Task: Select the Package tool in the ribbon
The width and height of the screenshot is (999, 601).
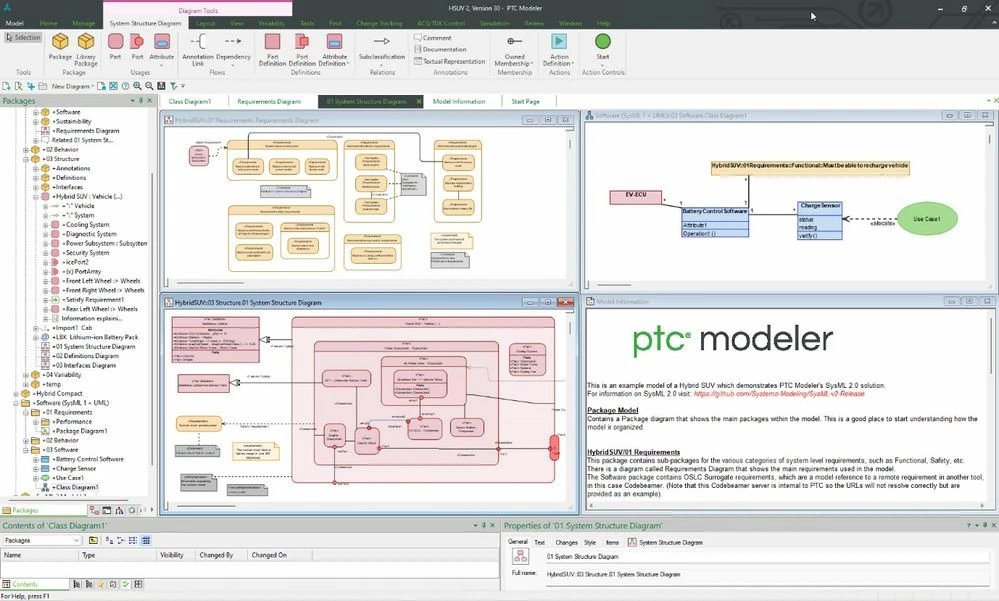Action: click(x=60, y=47)
